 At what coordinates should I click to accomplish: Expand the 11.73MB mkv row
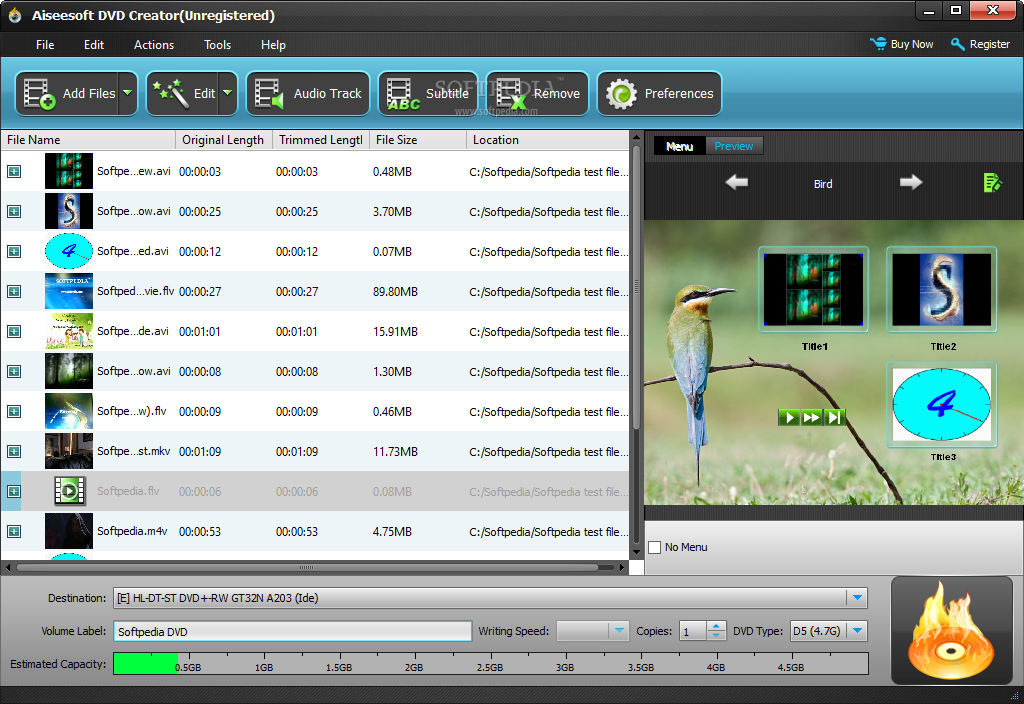pos(14,451)
